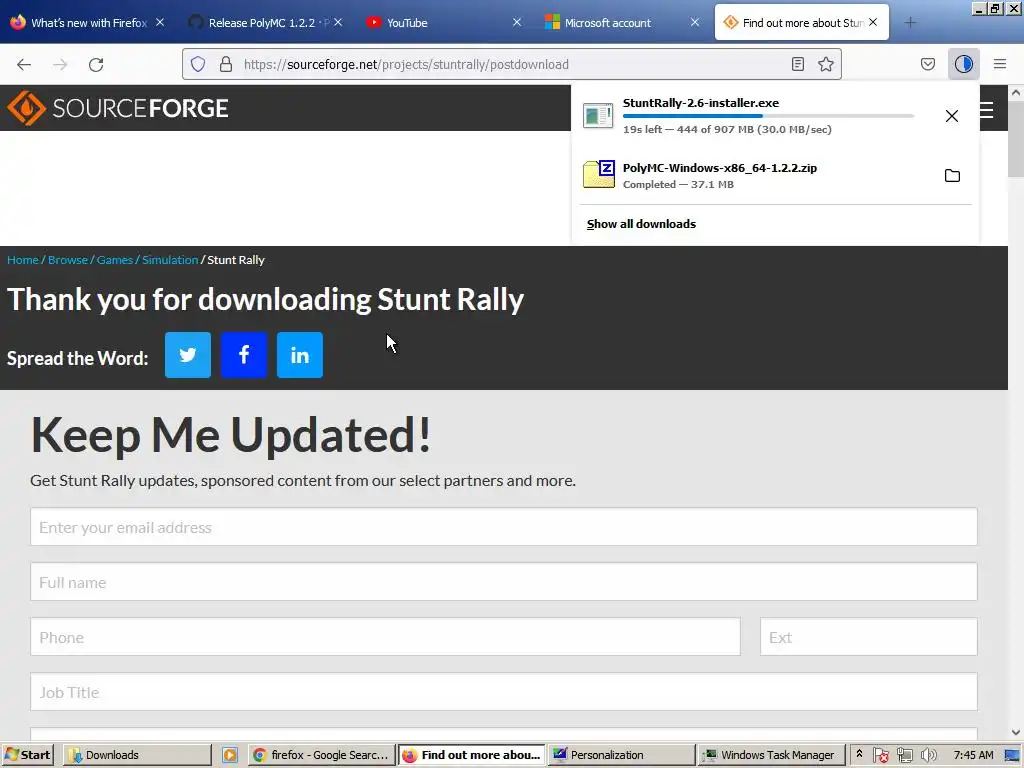Click Show desktop button in taskbar
1024x768 pixels.
[x=1013, y=755]
